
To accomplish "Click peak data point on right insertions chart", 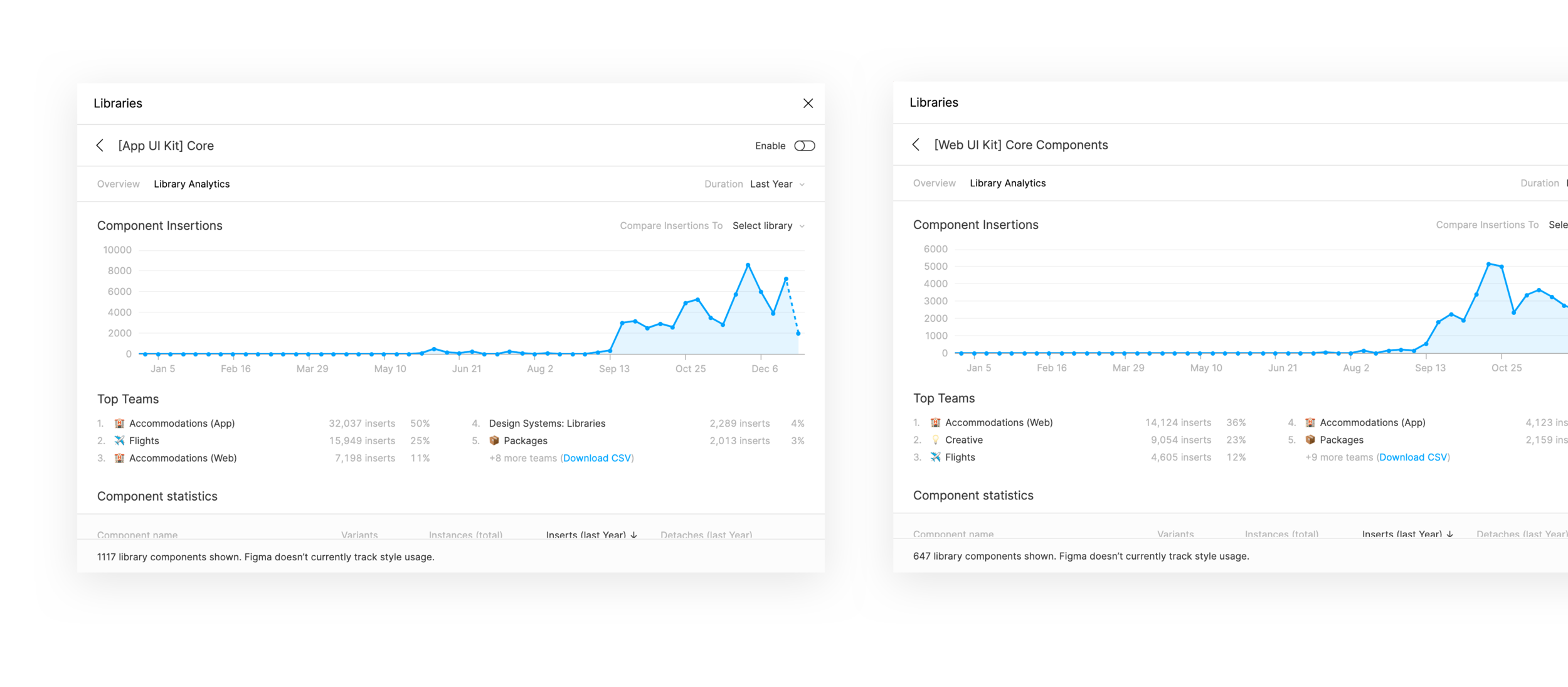I will 1488,264.
